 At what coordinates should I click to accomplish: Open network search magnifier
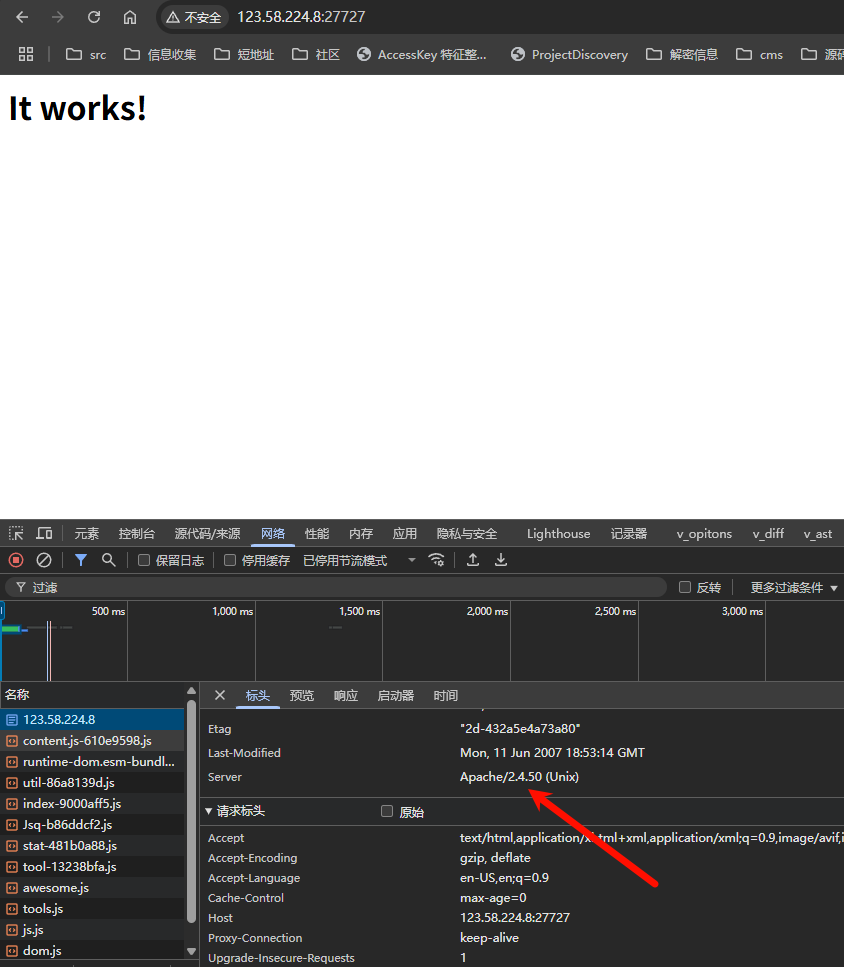109,560
